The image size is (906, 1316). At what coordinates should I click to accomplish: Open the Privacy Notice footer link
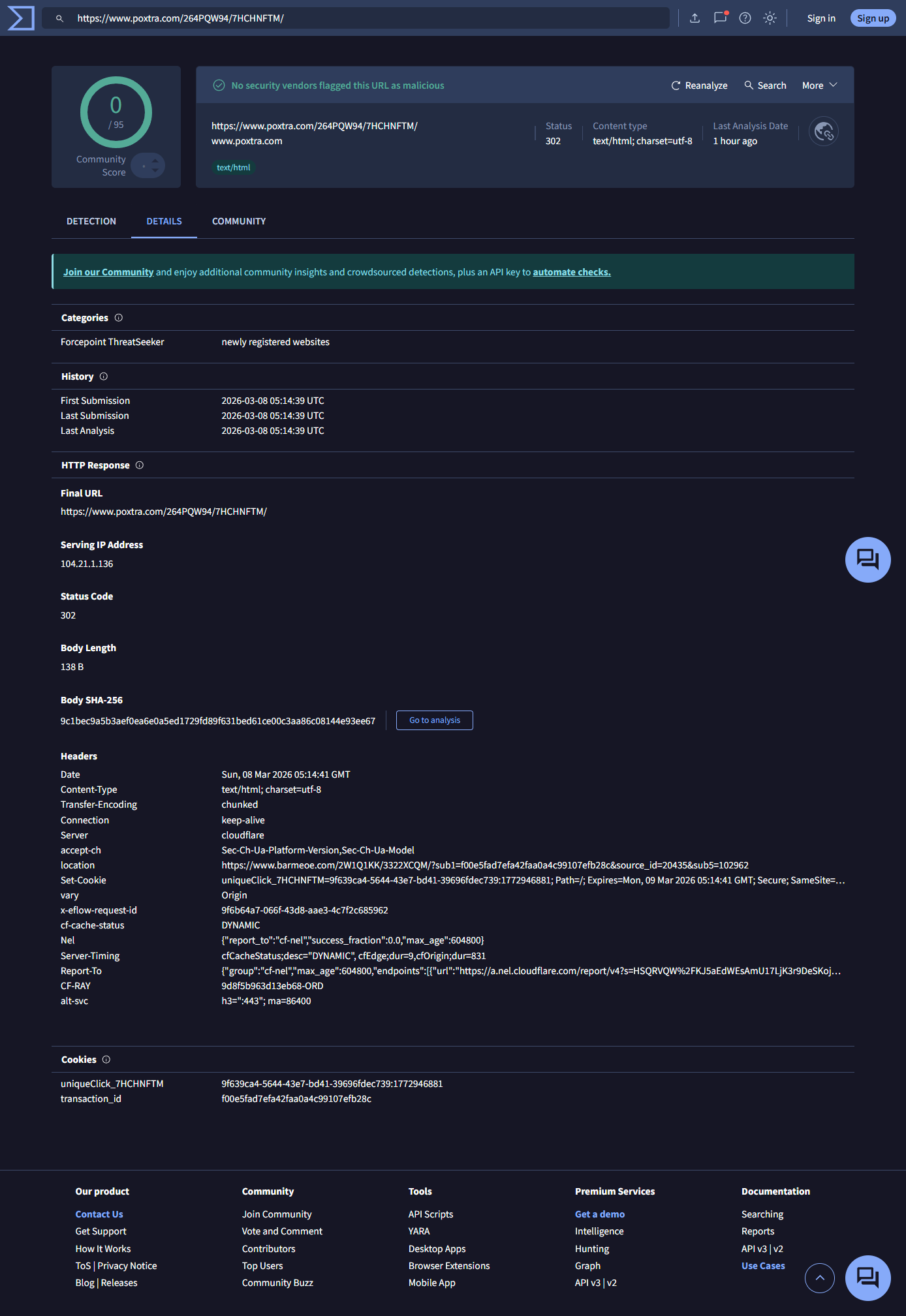coord(127,1266)
